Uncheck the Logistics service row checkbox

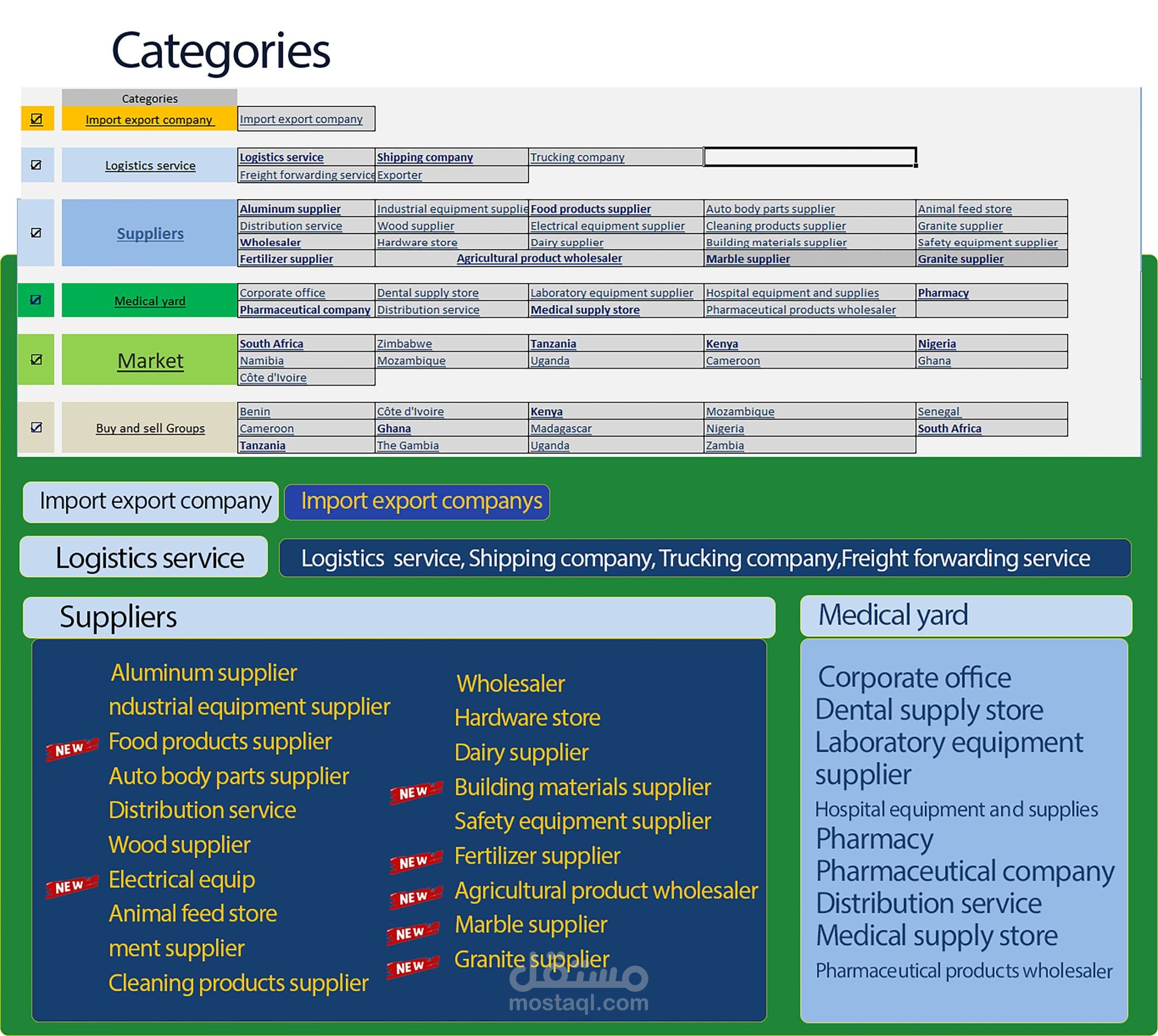36,165
